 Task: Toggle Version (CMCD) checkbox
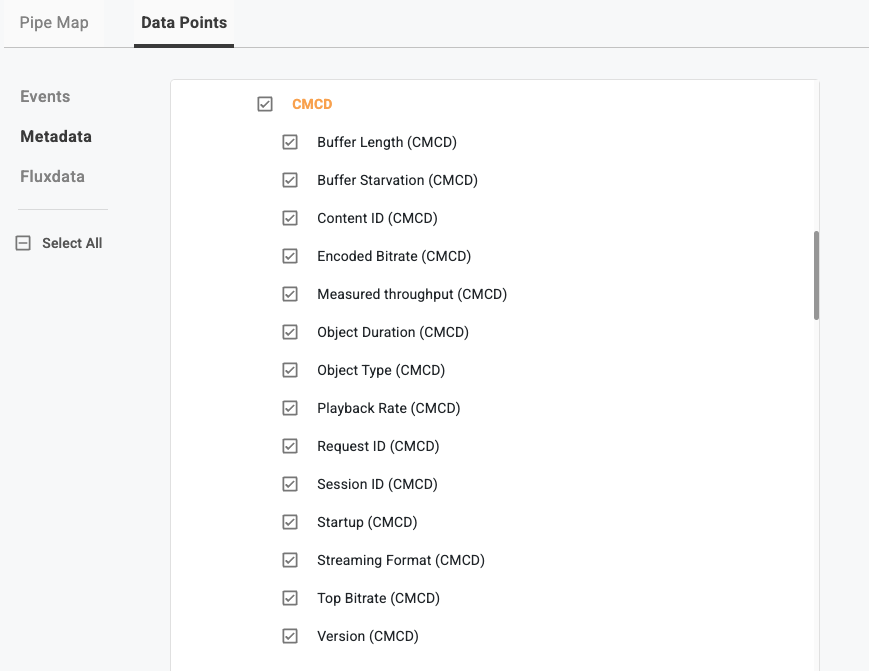tap(290, 636)
